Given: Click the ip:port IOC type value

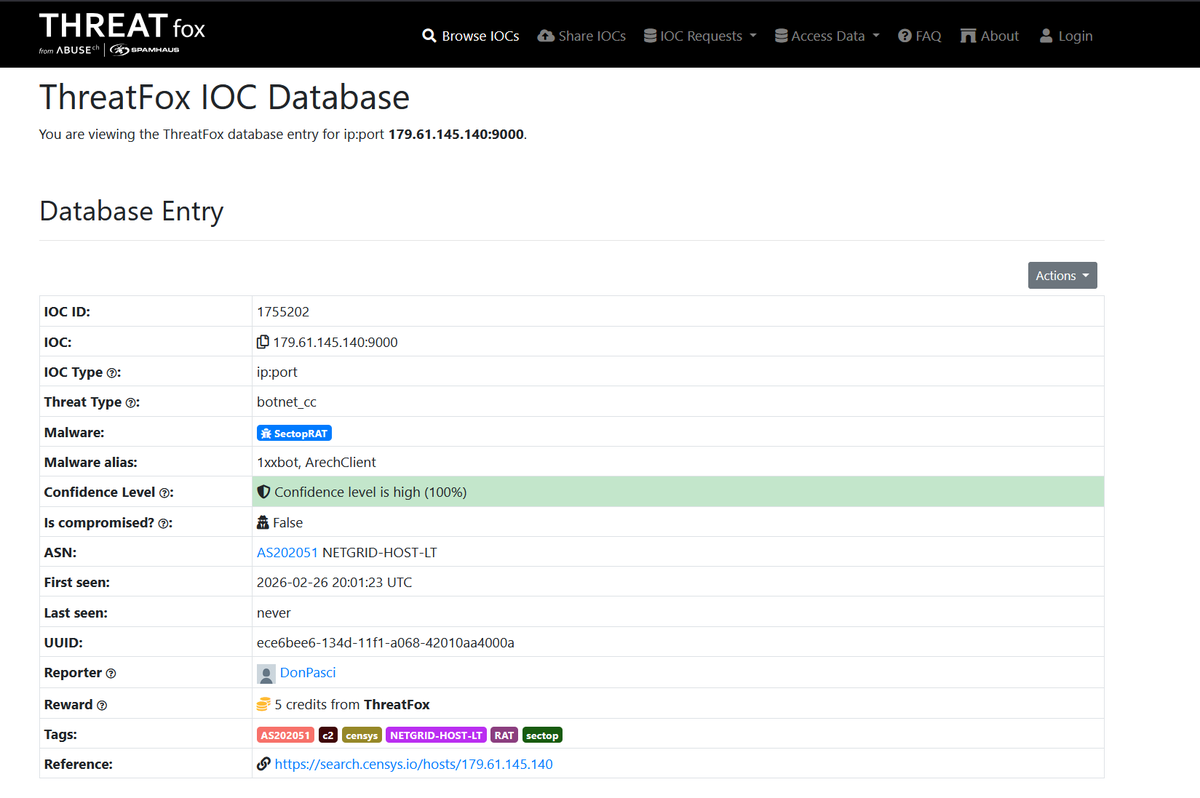Looking at the screenshot, I should pos(277,372).
